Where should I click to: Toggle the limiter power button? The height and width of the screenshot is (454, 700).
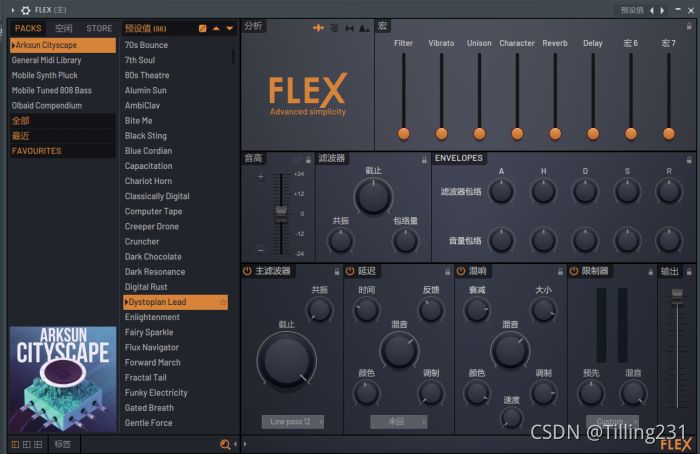[574, 271]
